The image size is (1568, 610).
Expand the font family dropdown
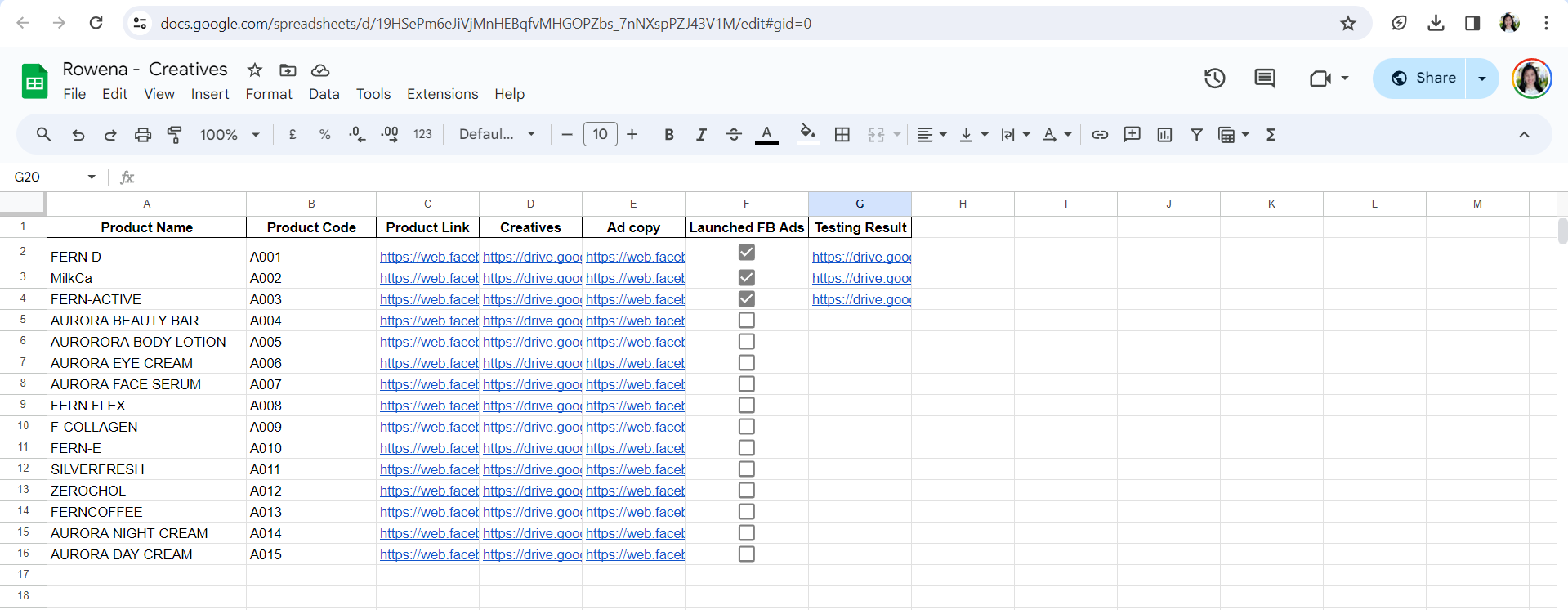click(497, 135)
